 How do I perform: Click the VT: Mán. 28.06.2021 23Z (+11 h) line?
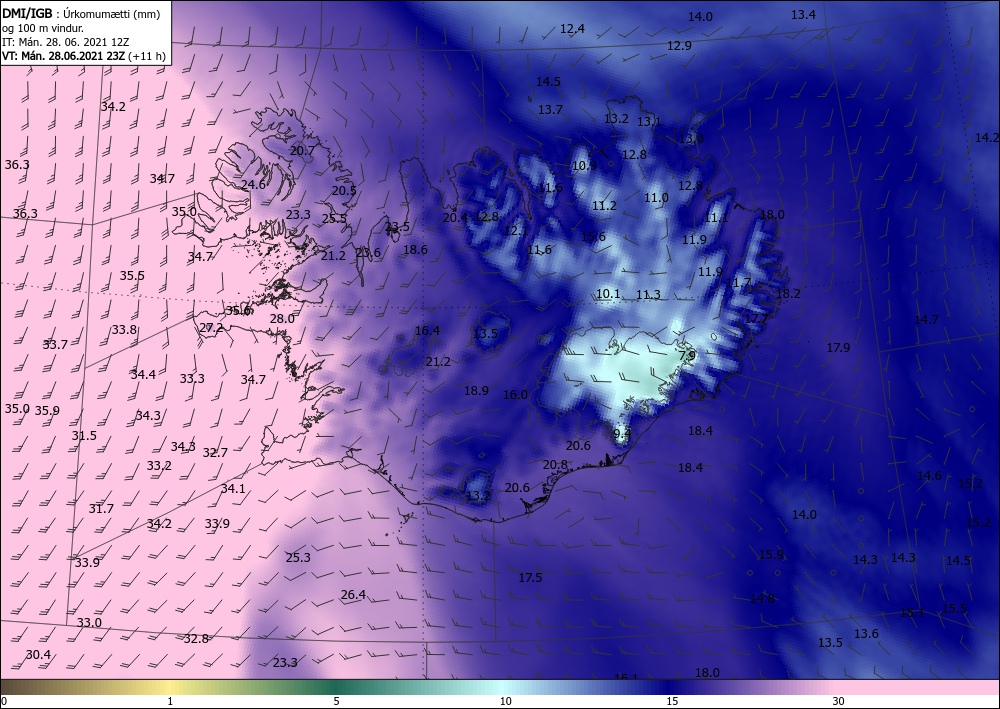click(x=84, y=56)
